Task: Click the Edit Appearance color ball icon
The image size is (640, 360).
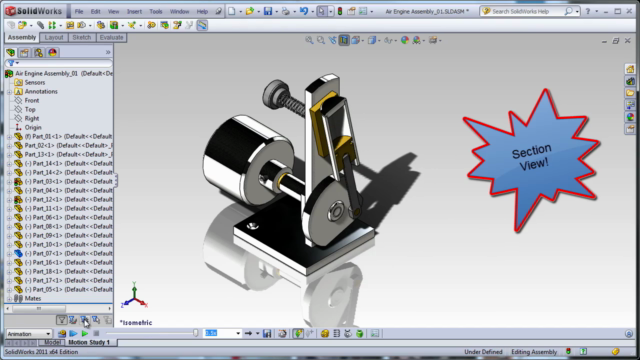Action: pyautogui.click(x=404, y=40)
